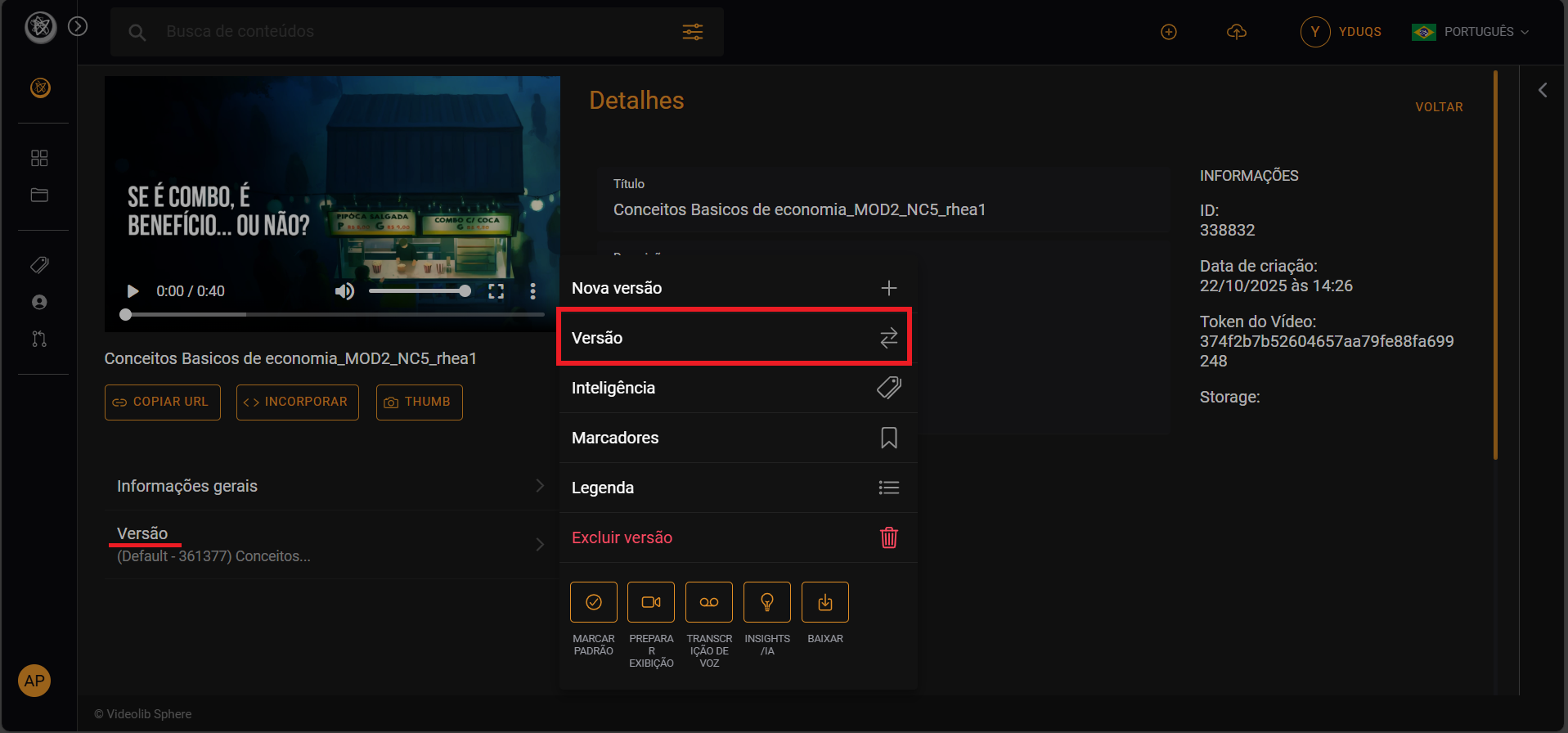Click the Storage label

1229,397
